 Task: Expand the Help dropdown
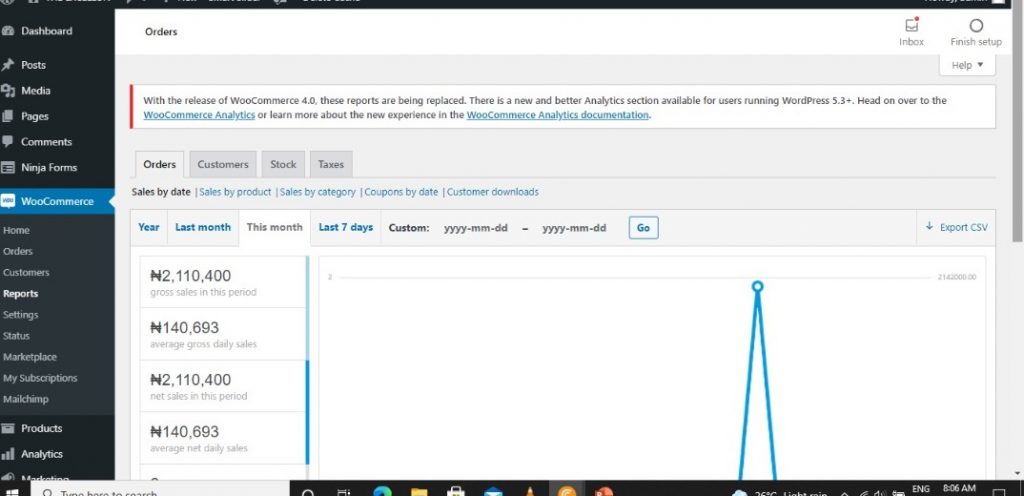967,65
